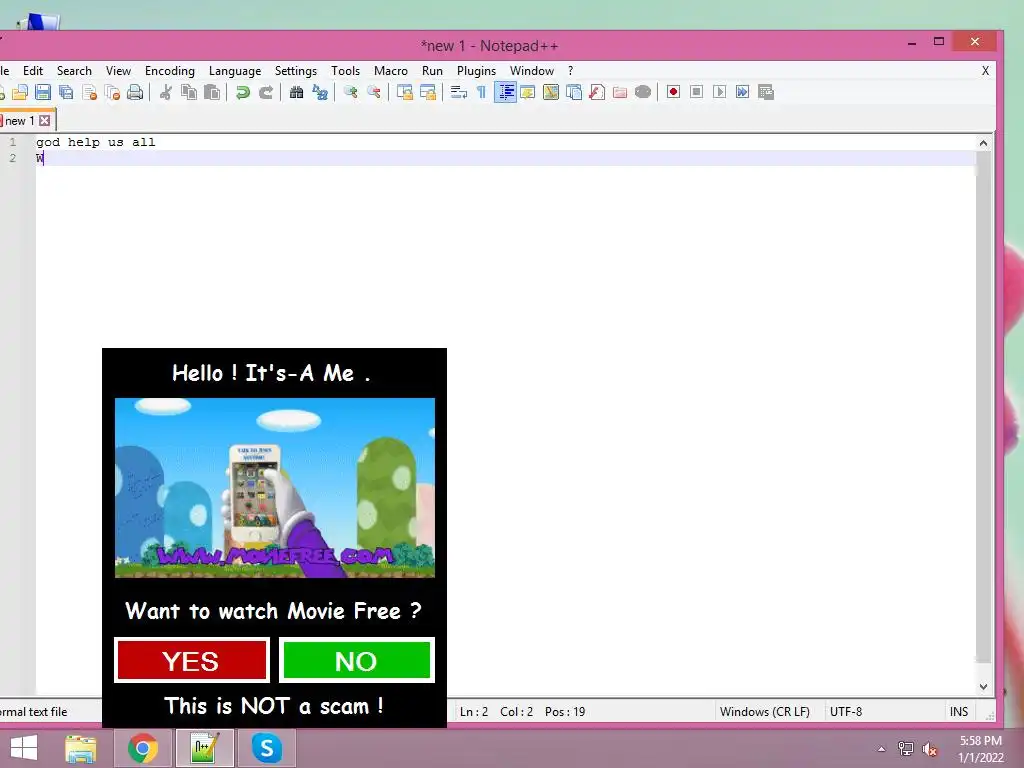The width and height of the screenshot is (1024, 768).
Task: Click the Close All toolbar icon
Action: (112, 92)
